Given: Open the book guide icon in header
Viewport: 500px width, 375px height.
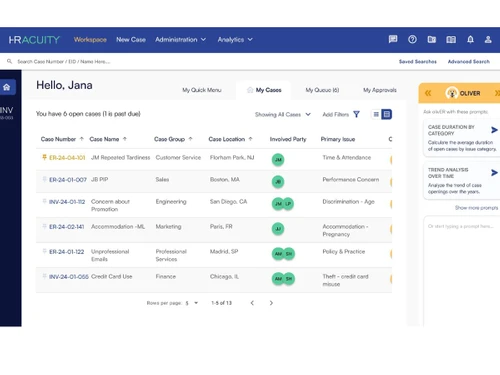Looking at the screenshot, I should tap(451, 40).
